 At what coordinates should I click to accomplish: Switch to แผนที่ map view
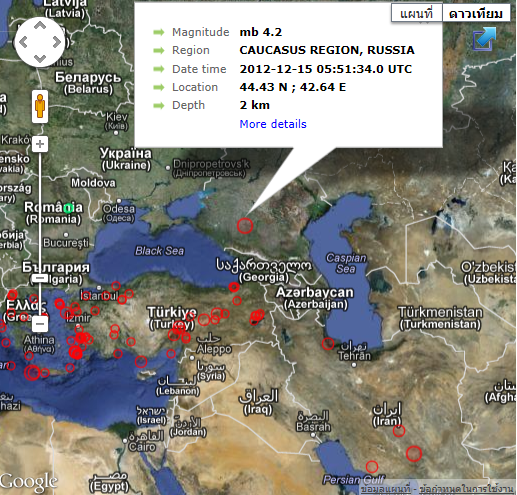pyautogui.click(x=417, y=13)
